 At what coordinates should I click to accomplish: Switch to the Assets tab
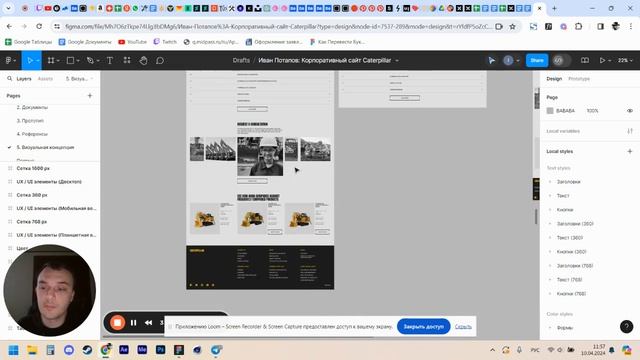pos(45,78)
